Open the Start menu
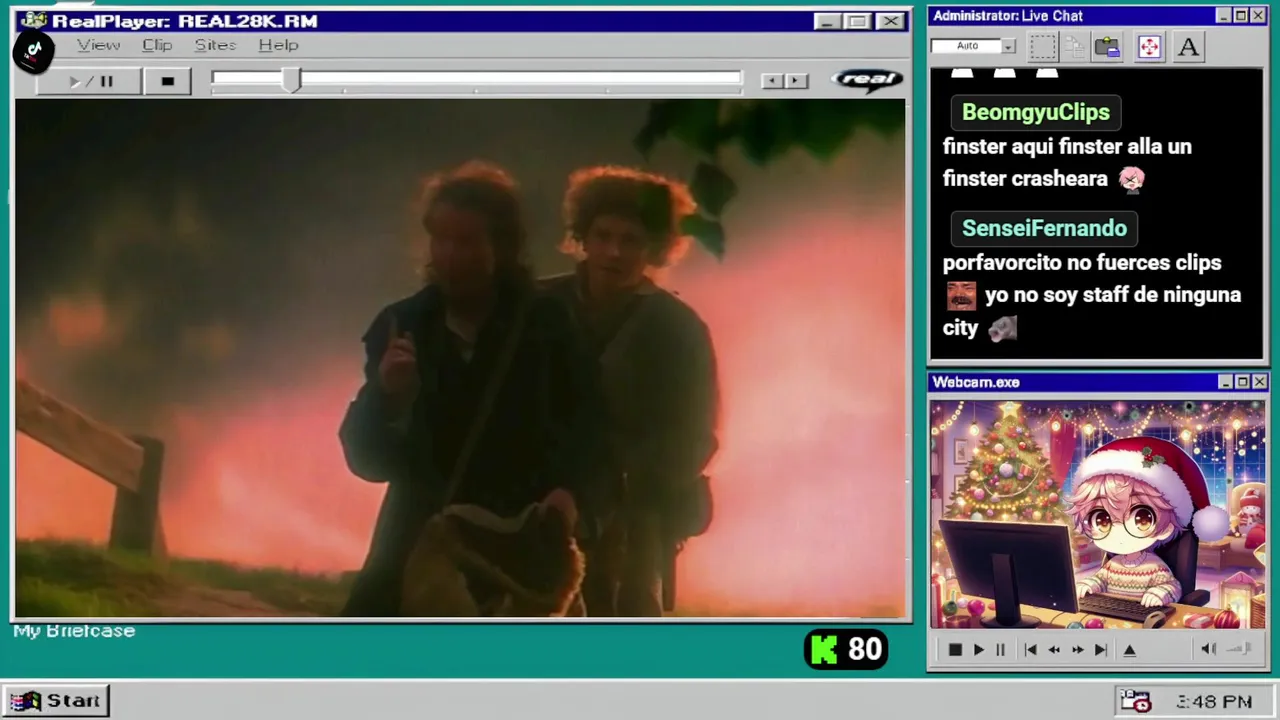 56,701
